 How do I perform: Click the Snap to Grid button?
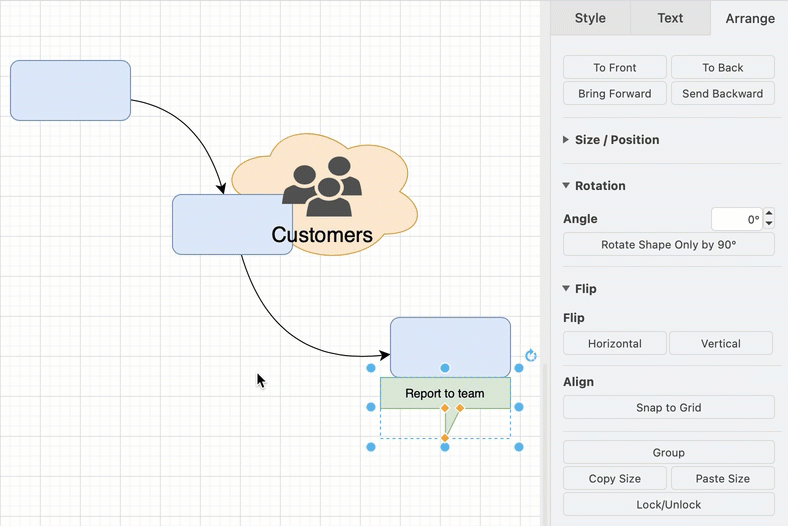pos(668,407)
